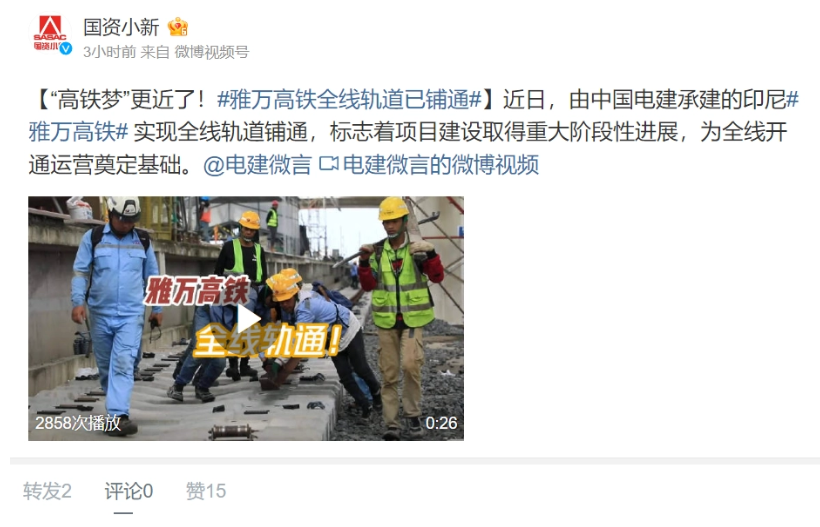Click the 雅万高铁 title overlay on the video
Screen dimensions: 820x527
(197, 291)
